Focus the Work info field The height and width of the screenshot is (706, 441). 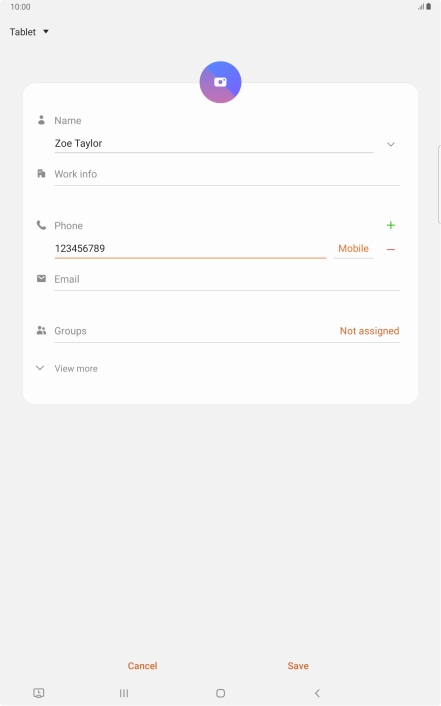(227, 174)
